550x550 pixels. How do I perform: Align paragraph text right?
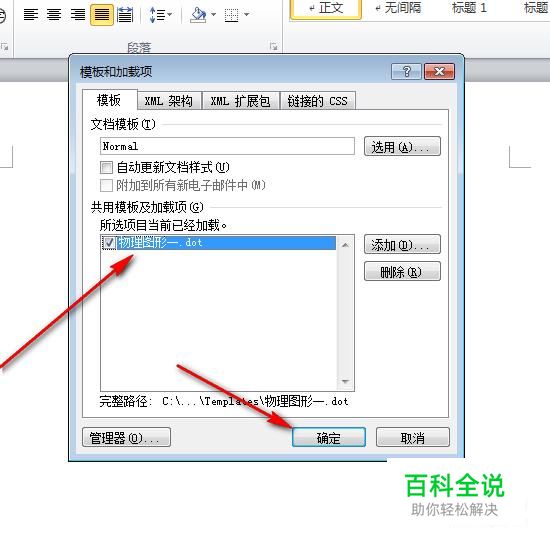[x=78, y=15]
